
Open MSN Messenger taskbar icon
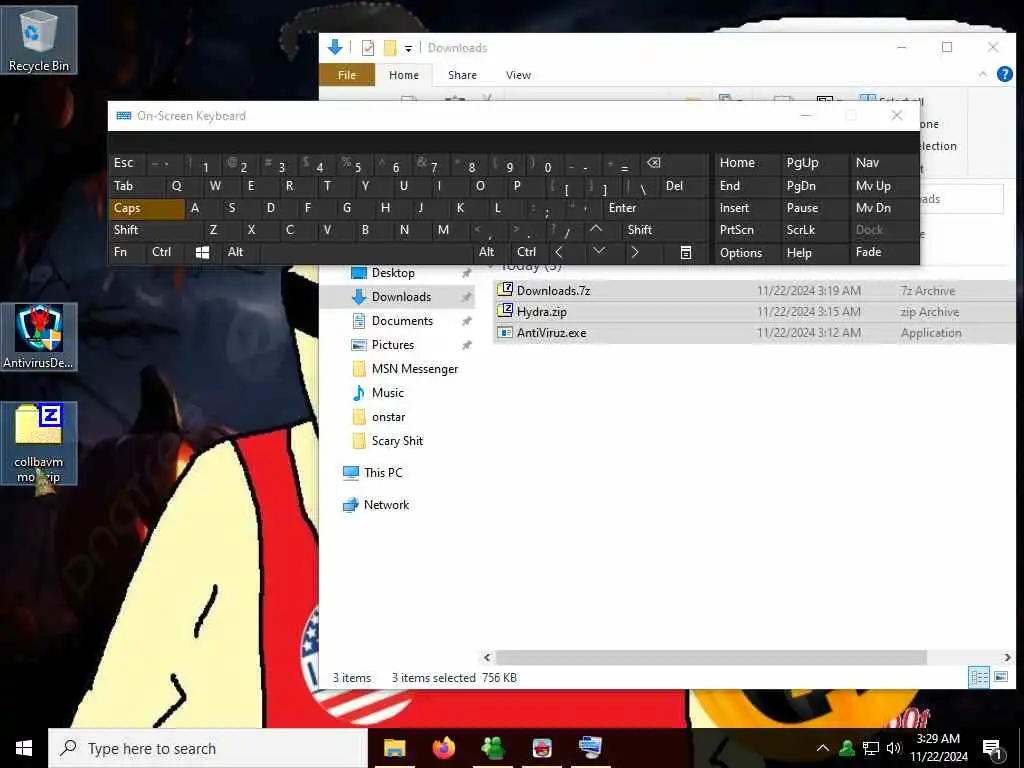point(493,748)
